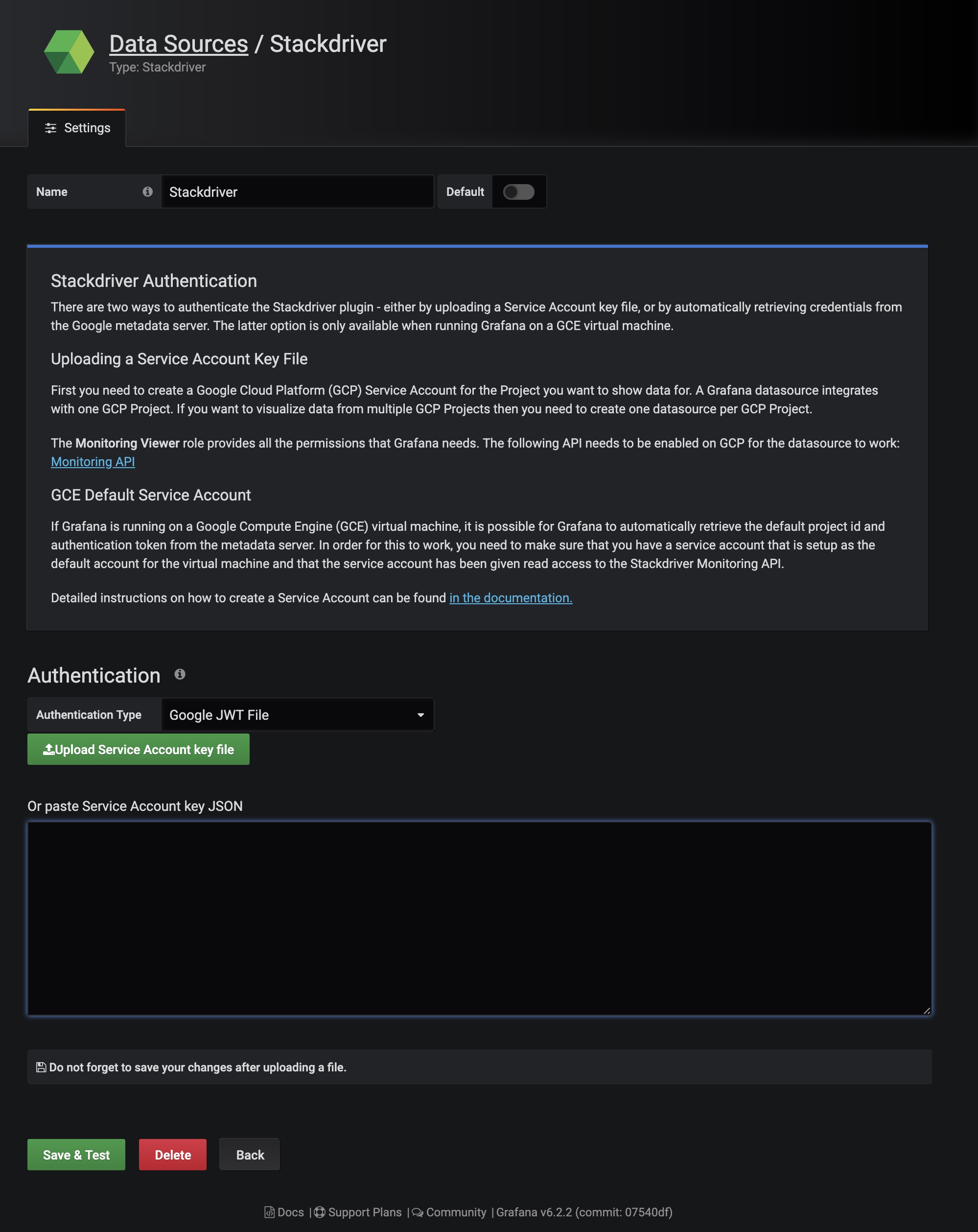Click the Grafana v6.2.2 version link
Viewport: 978px width, 1232px height.
click(584, 1212)
